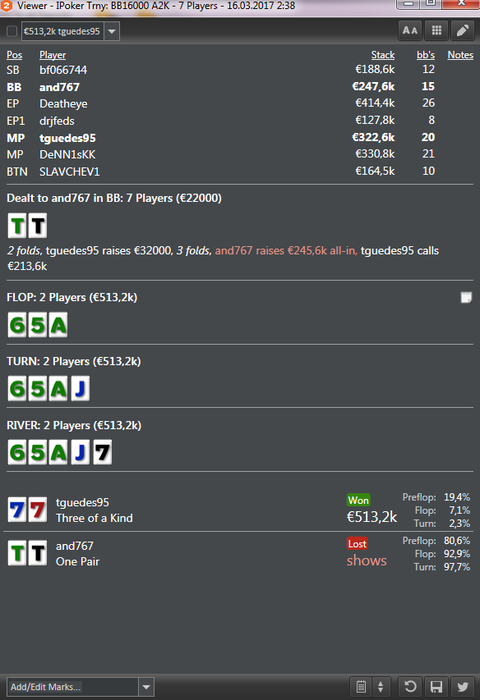Image resolution: width=480 pixels, height=700 pixels.
Task: Sort by the Pos column header
Action: (x=14, y=55)
